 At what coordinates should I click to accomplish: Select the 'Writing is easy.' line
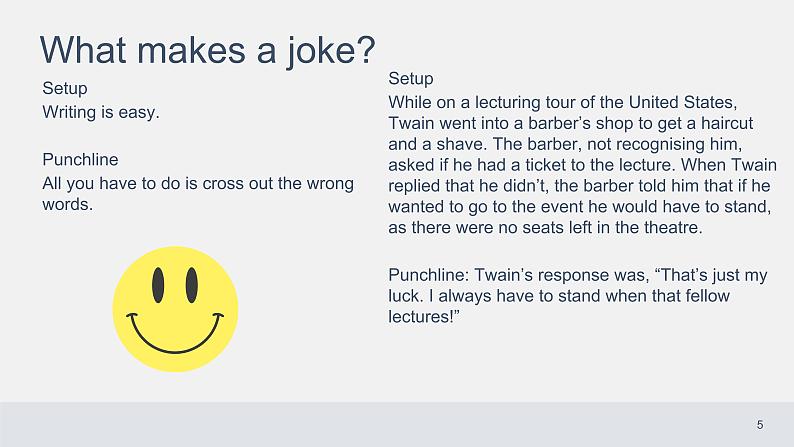[x=101, y=112]
